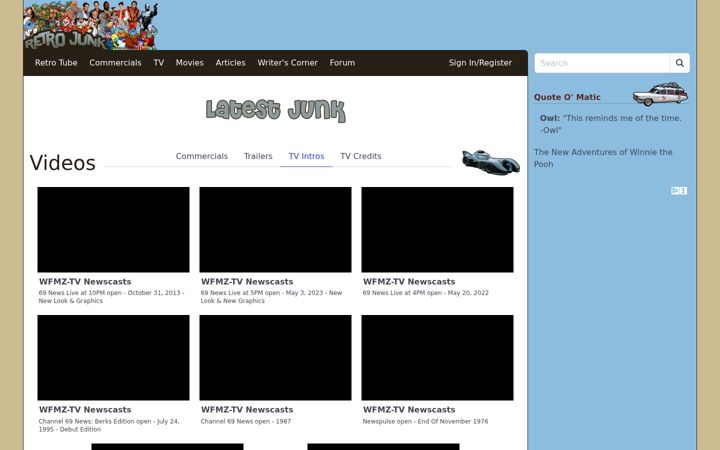Click the search magnifier button
720x450 pixels.
tap(680, 63)
